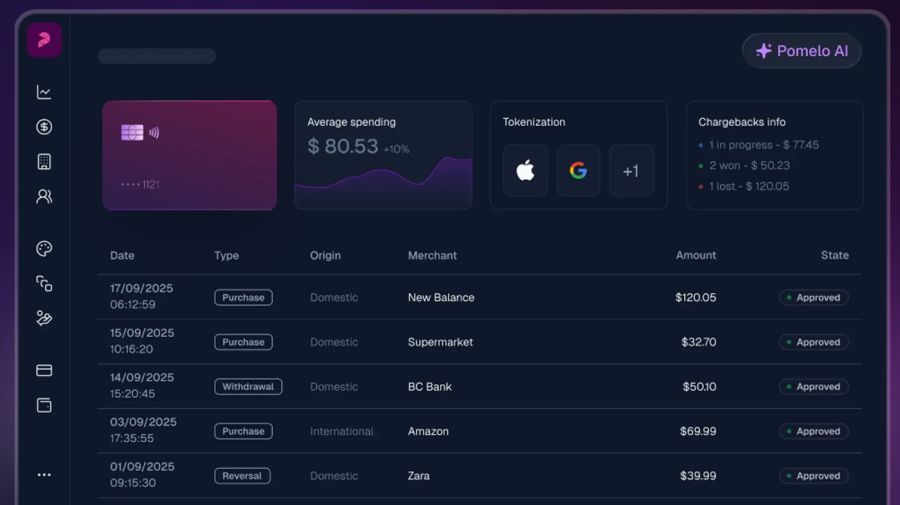Viewport: 900px width, 505px height.
Task: Open the dollar coin icon in sidebar
Action: pyautogui.click(x=44, y=127)
